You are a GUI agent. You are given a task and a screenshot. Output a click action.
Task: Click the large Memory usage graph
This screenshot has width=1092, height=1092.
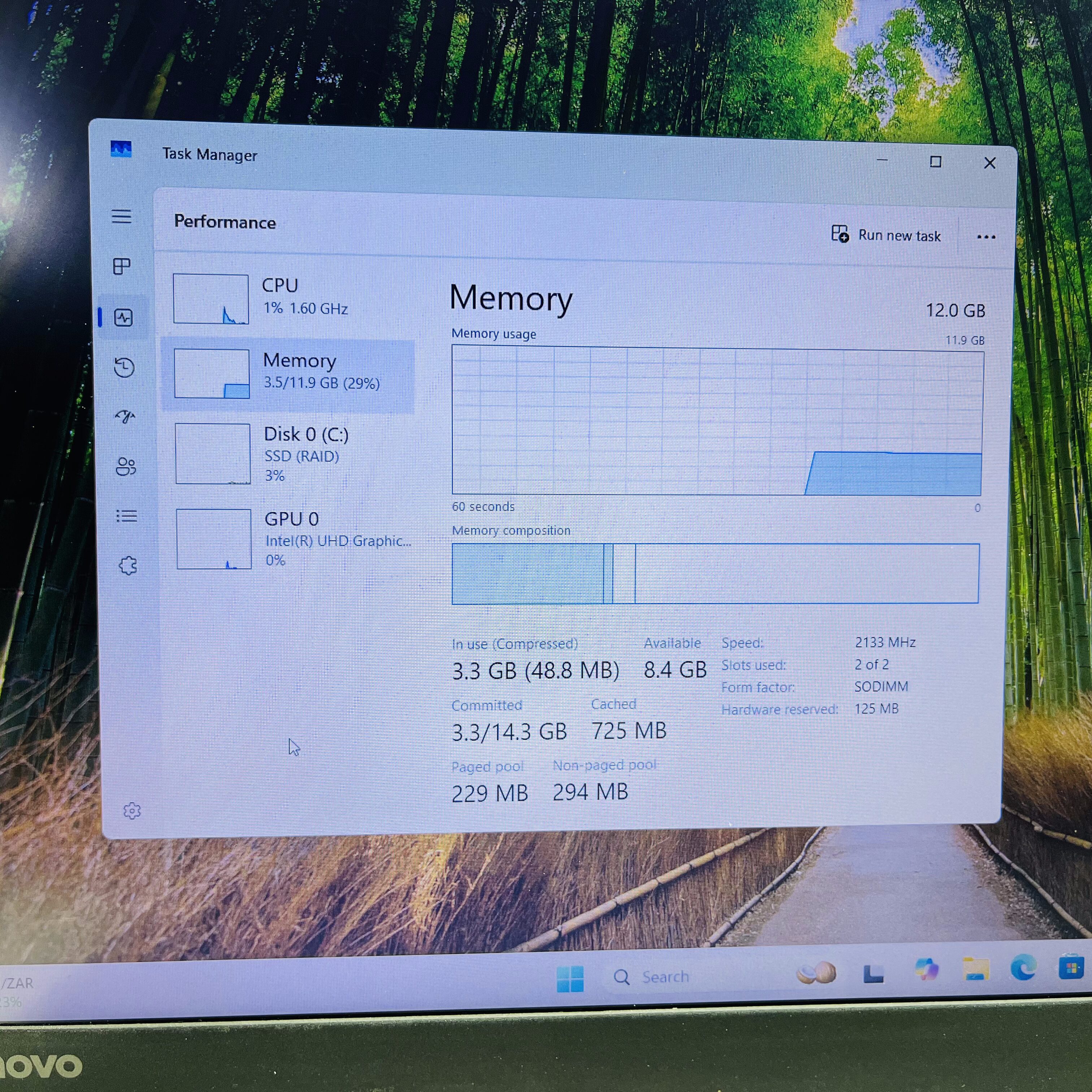[x=717, y=421]
